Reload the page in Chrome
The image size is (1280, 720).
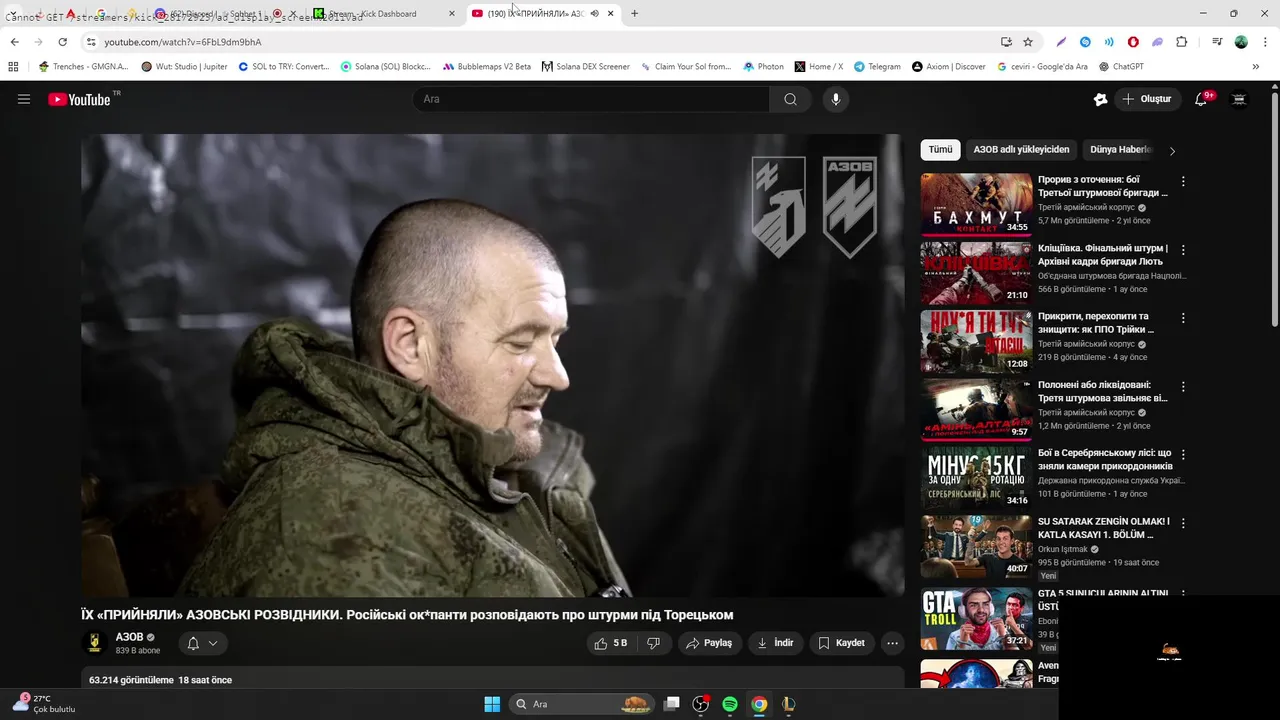pyautogui.click(x=62, y=42)
